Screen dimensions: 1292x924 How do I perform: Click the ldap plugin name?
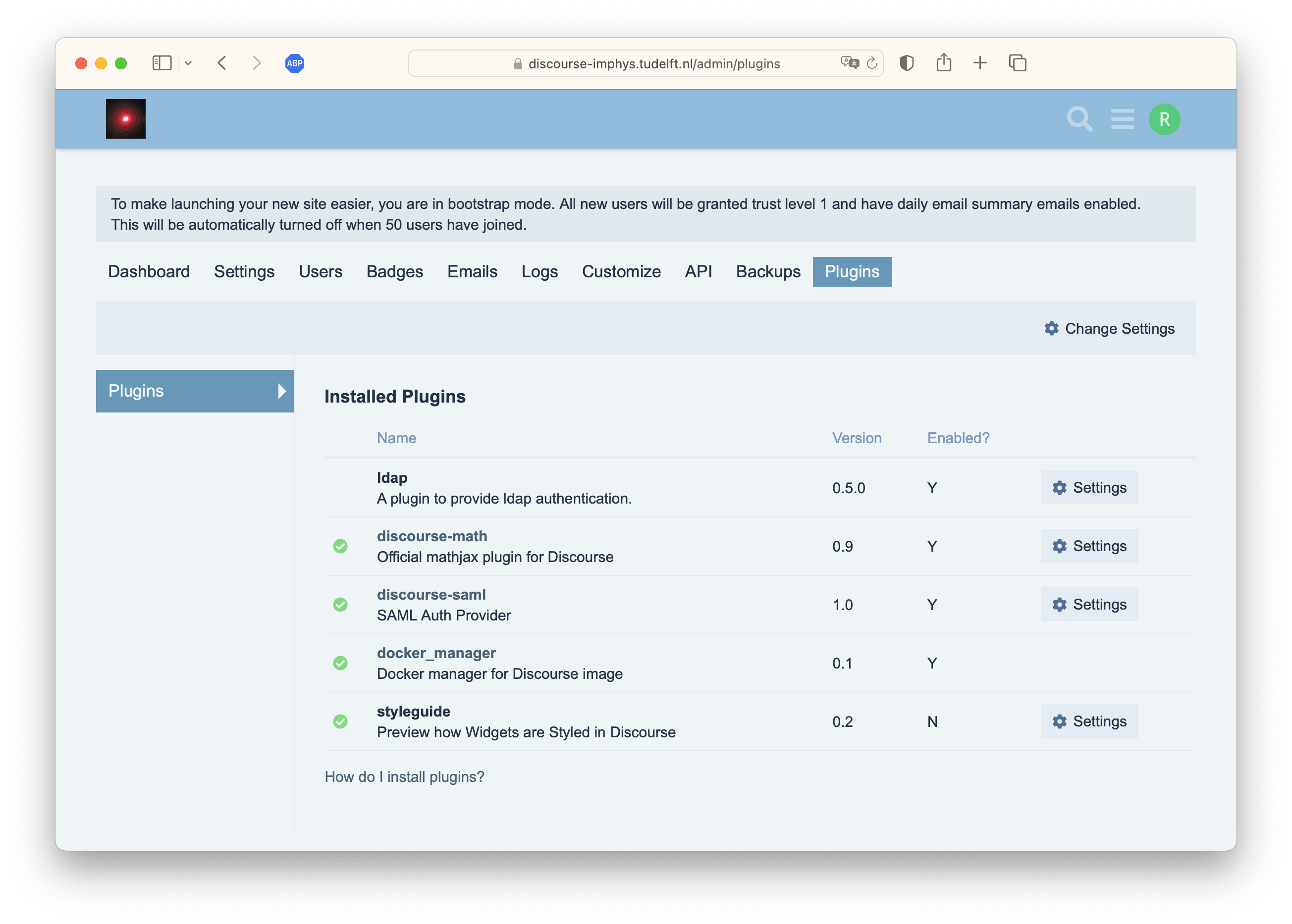pos(391,478)
